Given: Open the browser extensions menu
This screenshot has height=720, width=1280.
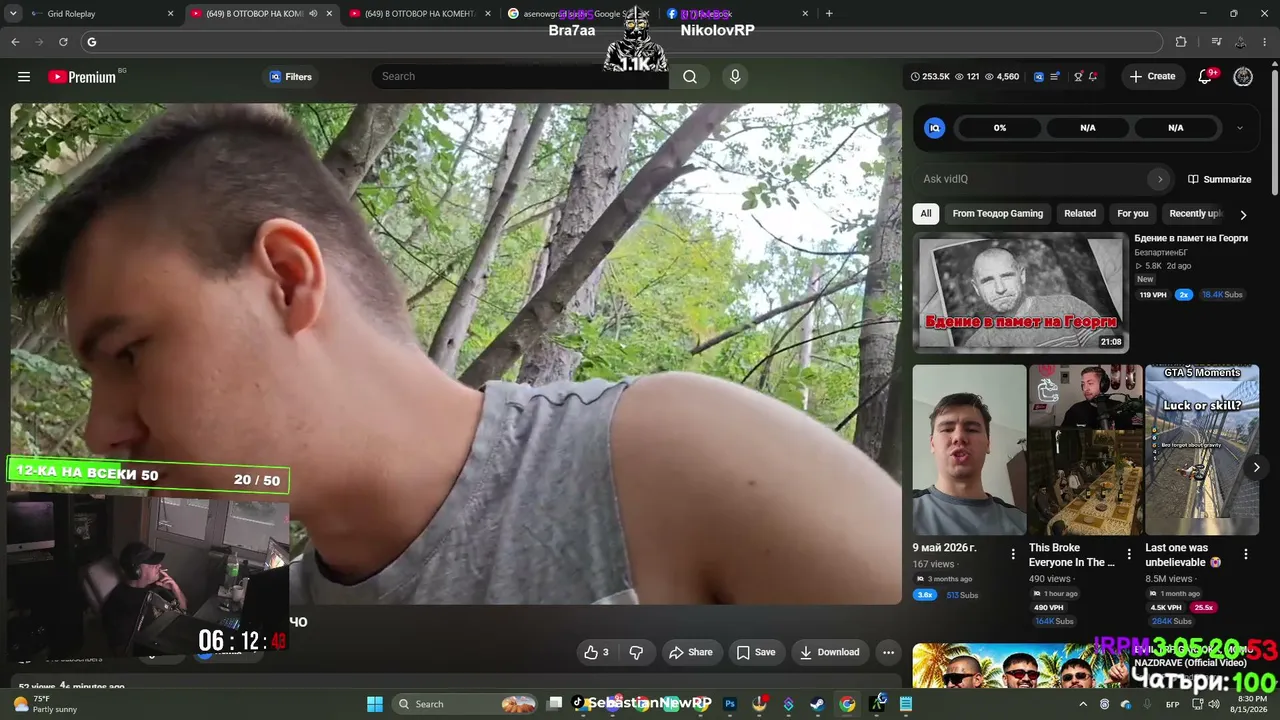Looking at the screenshot, I should (1181, 42).
